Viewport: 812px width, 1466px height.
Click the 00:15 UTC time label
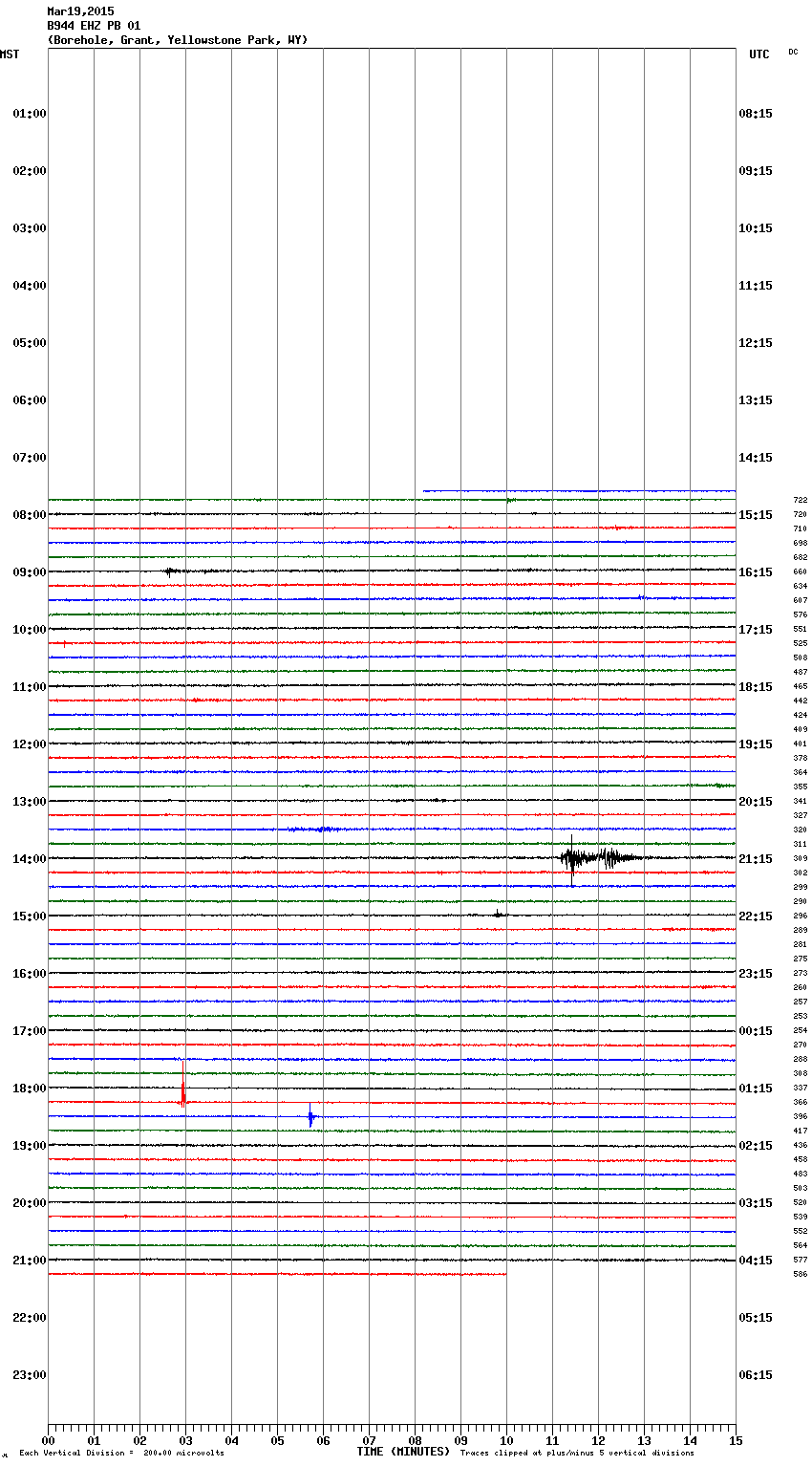[x=756, y=1031]
